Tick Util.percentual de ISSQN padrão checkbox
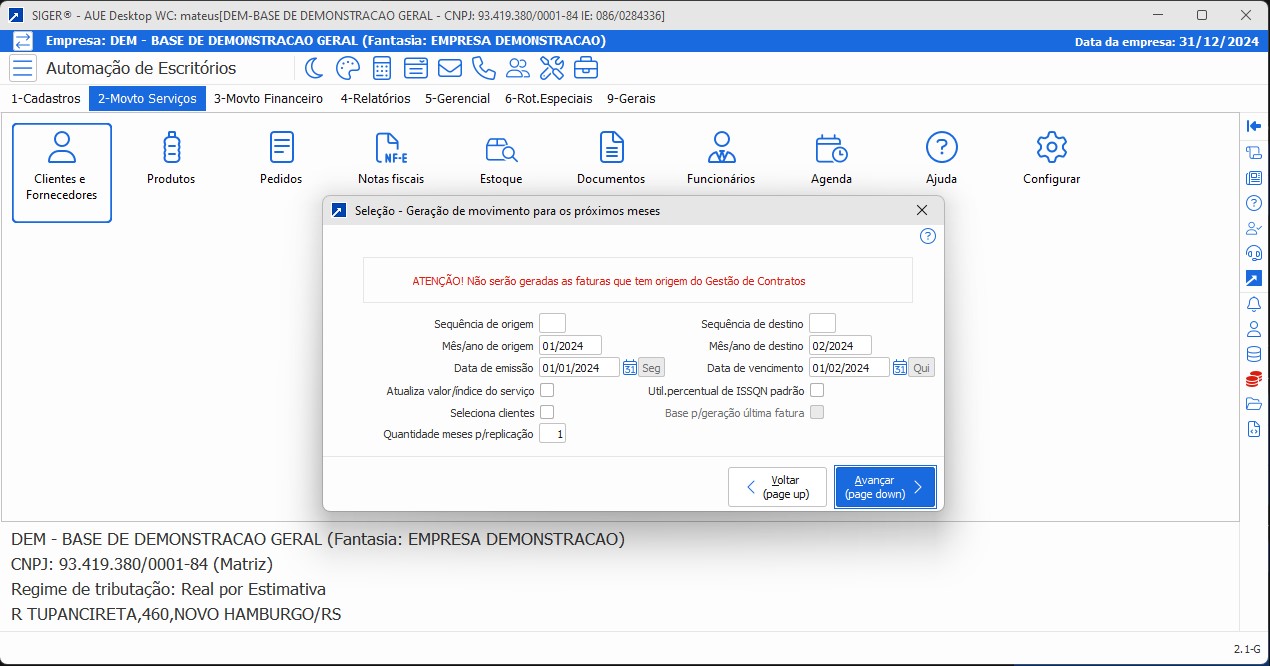Image resolution: width=1270 pixels, height=666 pixels. 817,390
